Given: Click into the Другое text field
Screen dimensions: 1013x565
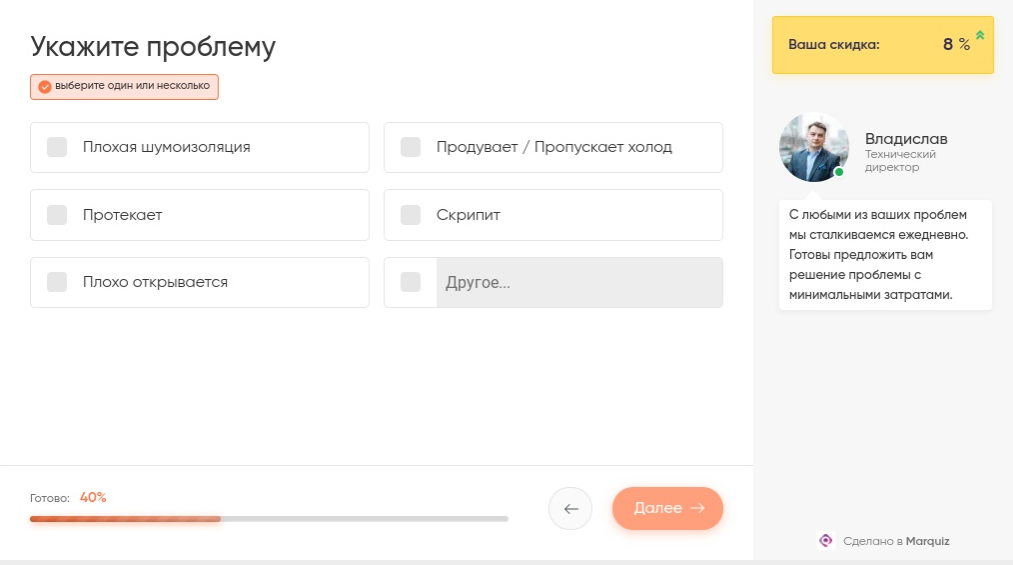Looking at the screenshot, I should (x=578, y=283).
